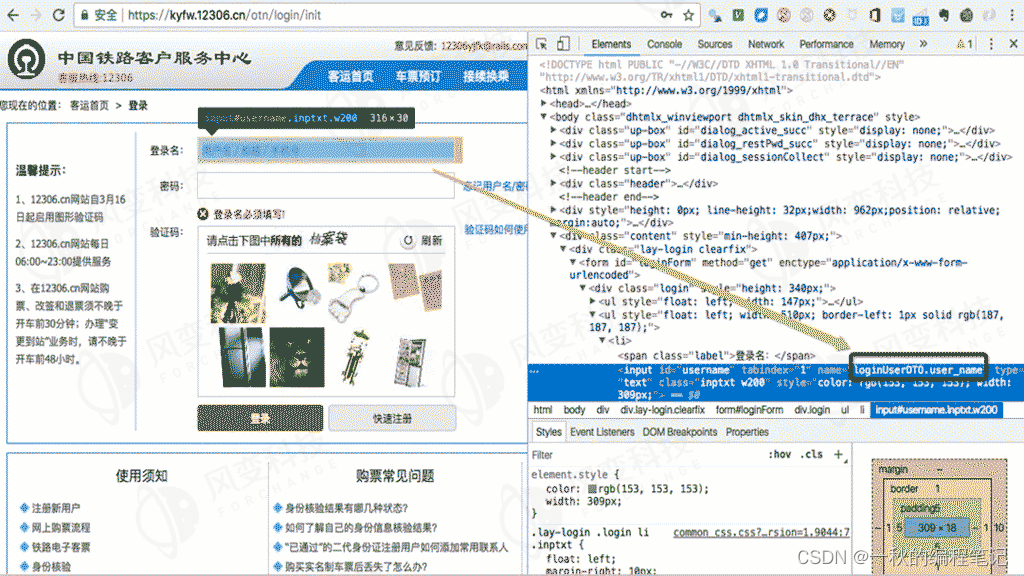Click the 密码 password input field

[x=326, y=185]
